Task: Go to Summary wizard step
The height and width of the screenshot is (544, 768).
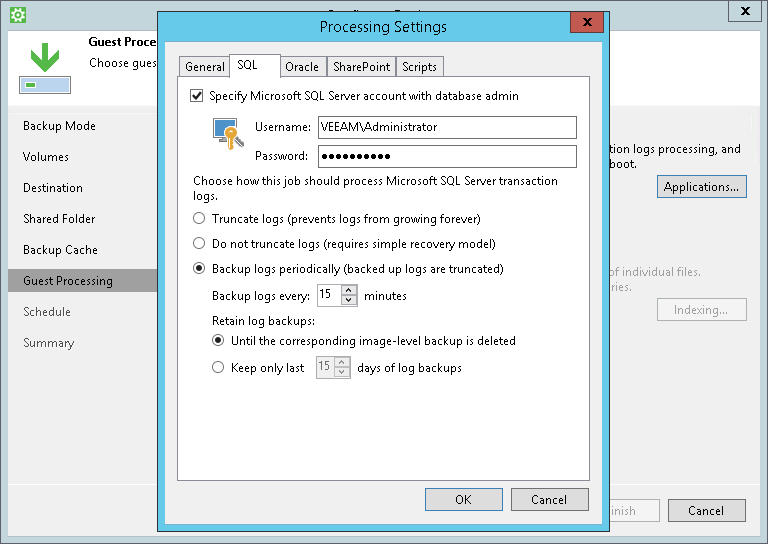Action: point(48,343)
